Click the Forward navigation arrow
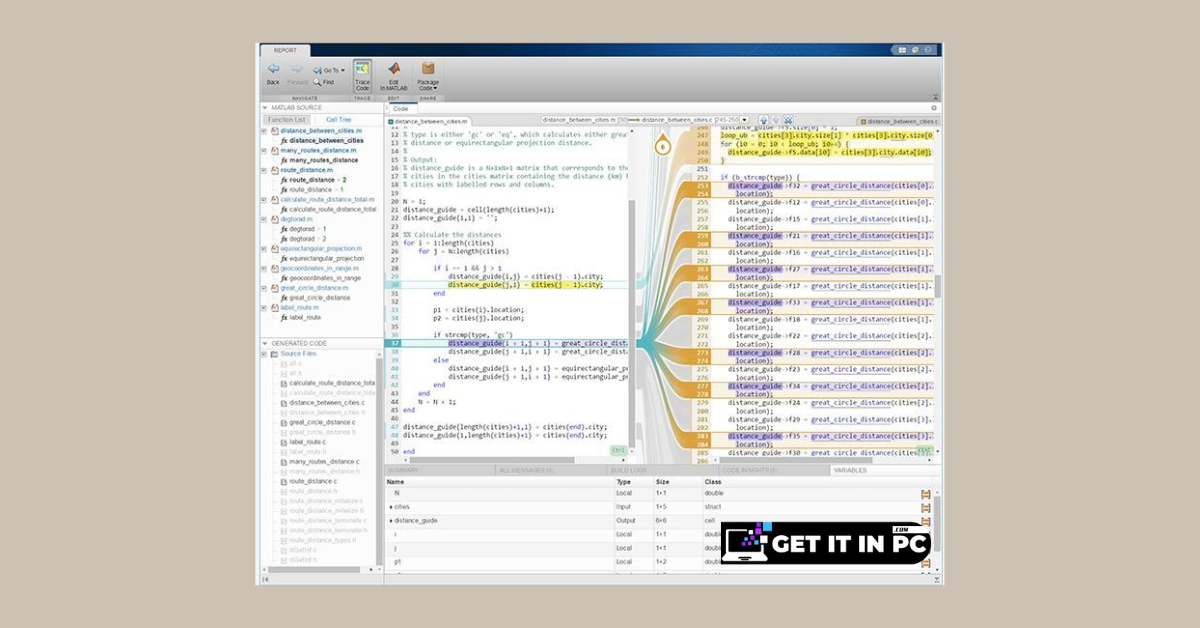Viewport: 1200px width, 628px height. [x=297, y=70]
